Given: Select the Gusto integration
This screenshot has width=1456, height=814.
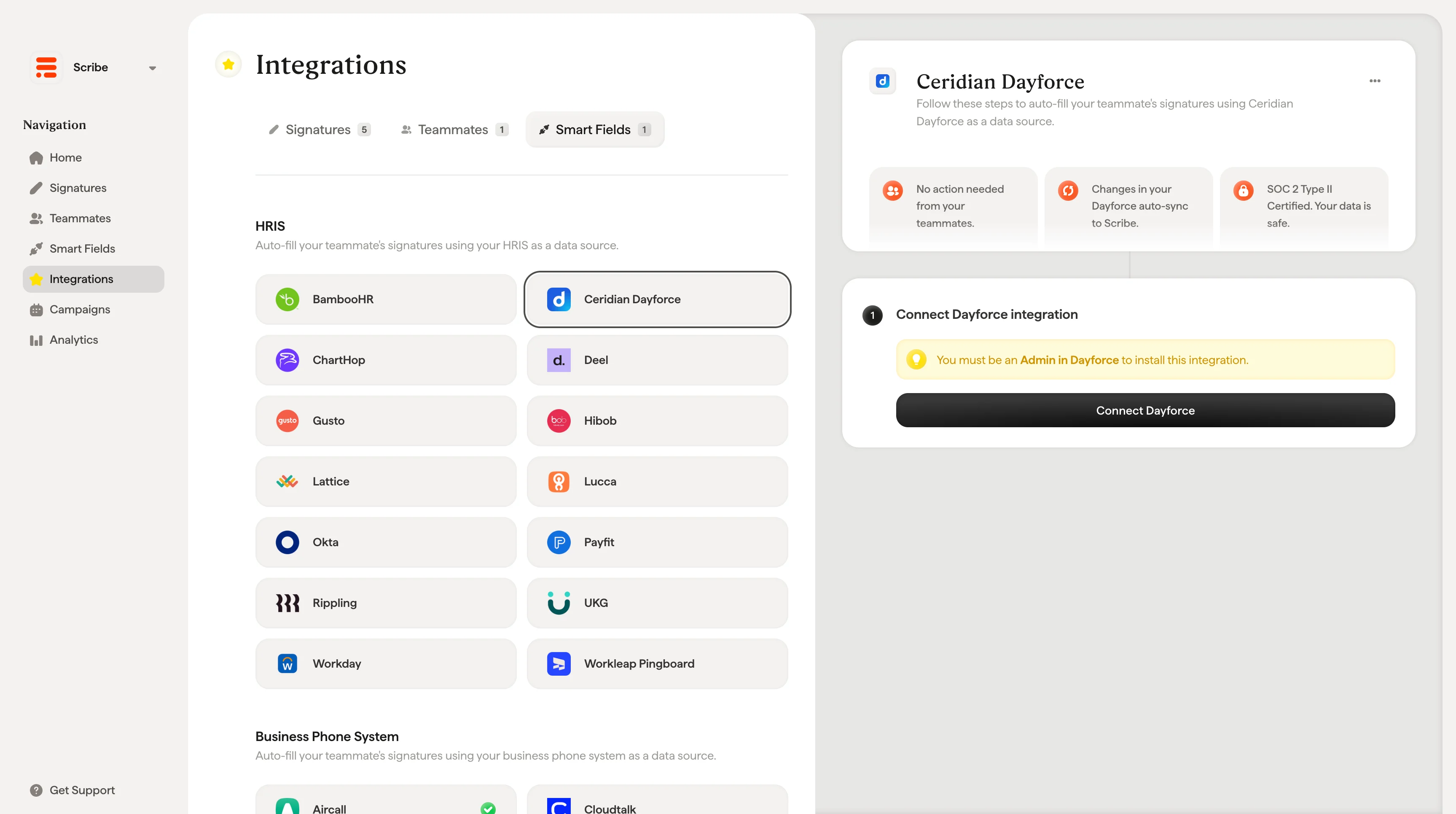Looking at the screenshot, I should click(386, 421).
